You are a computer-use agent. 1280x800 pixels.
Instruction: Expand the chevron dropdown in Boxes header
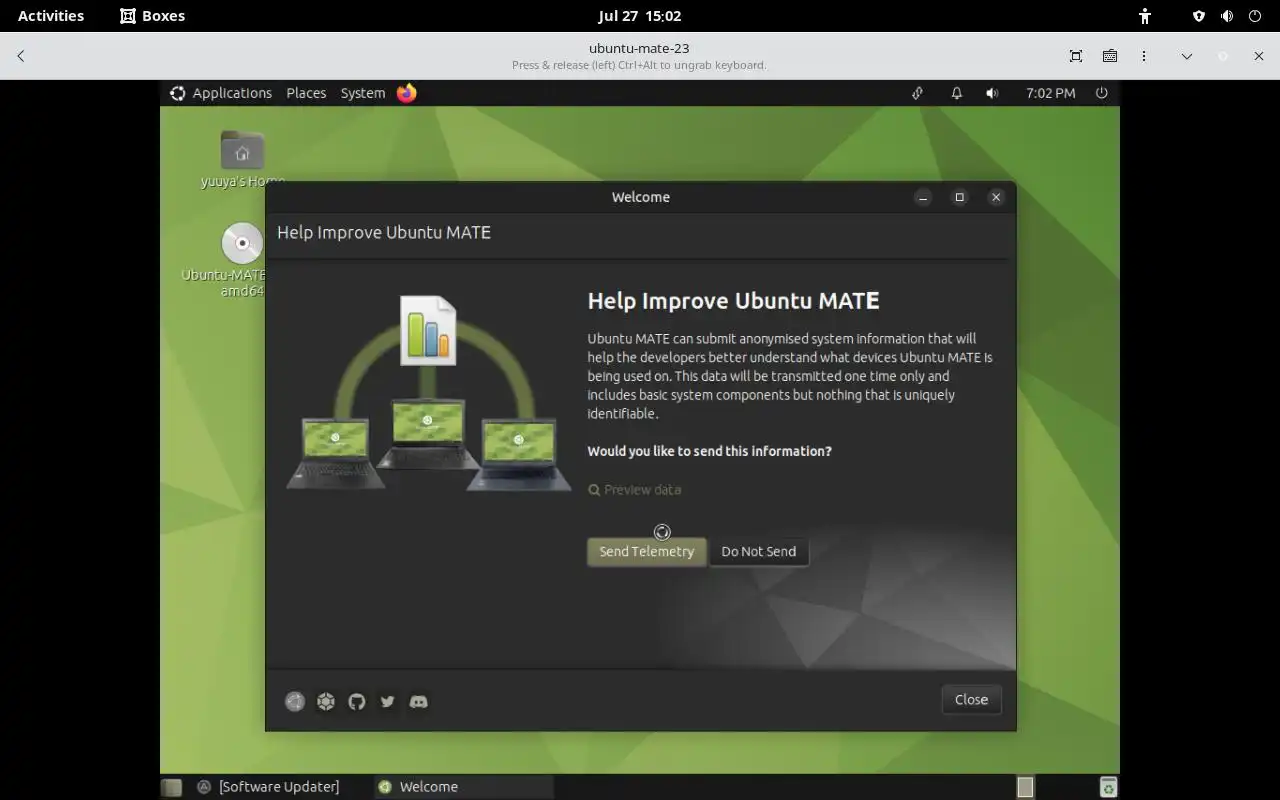1187,56
